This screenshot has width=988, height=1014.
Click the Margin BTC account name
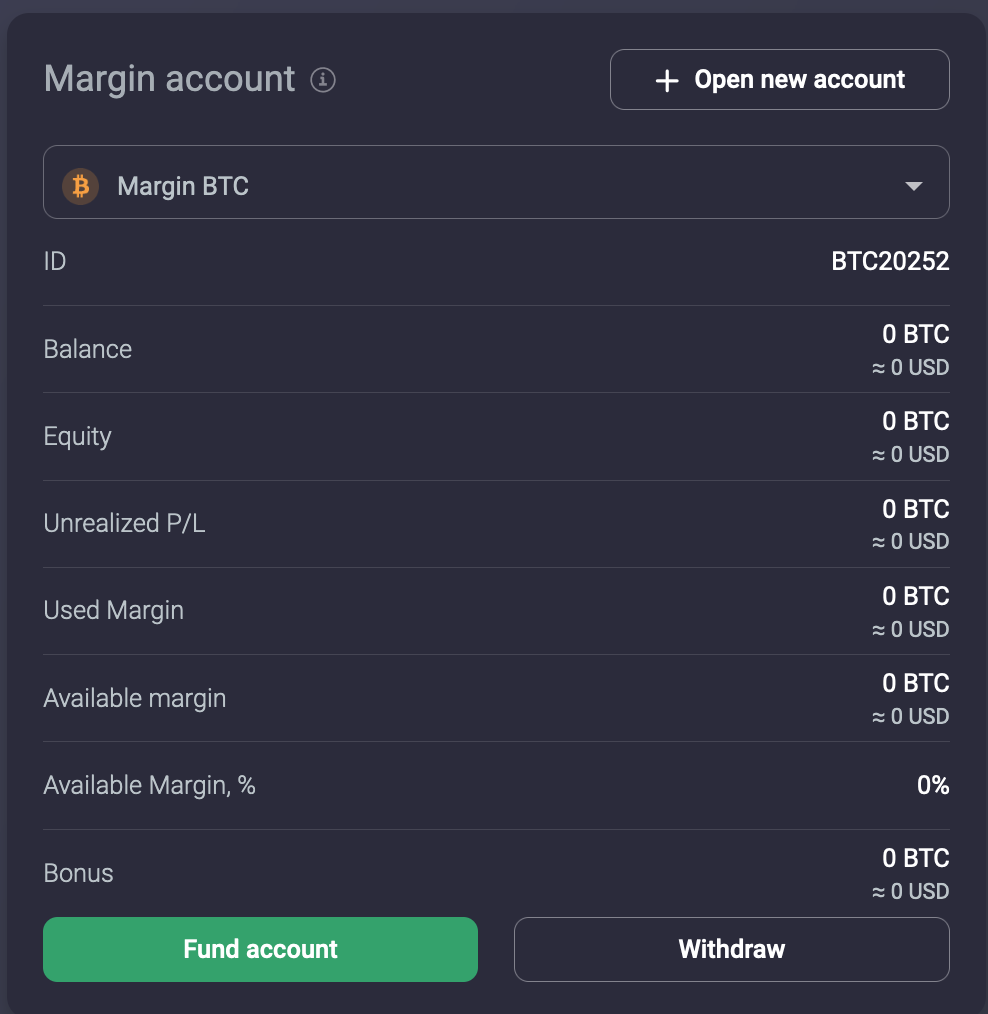182,185
